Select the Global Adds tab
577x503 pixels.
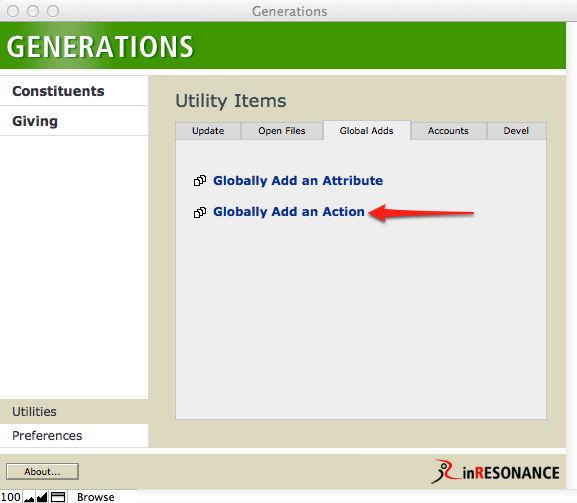[x=367, y=131]
